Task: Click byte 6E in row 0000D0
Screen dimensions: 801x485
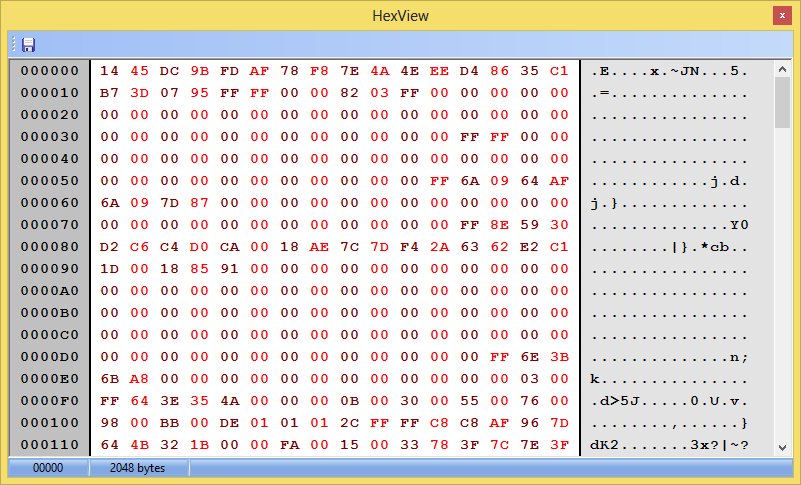Action: point(530,356)
